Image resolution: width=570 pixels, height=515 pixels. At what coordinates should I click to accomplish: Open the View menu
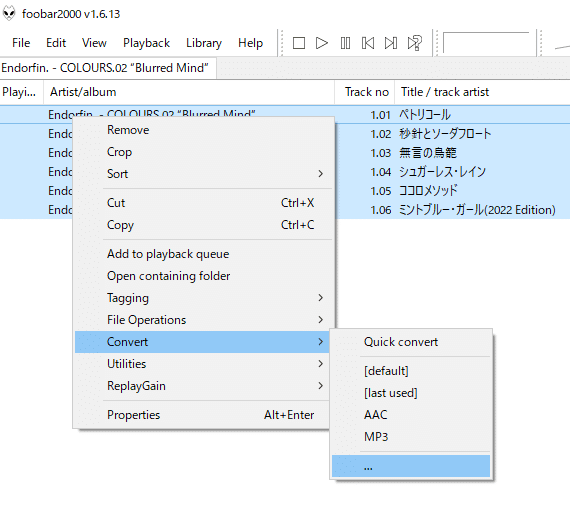[94, 43]
